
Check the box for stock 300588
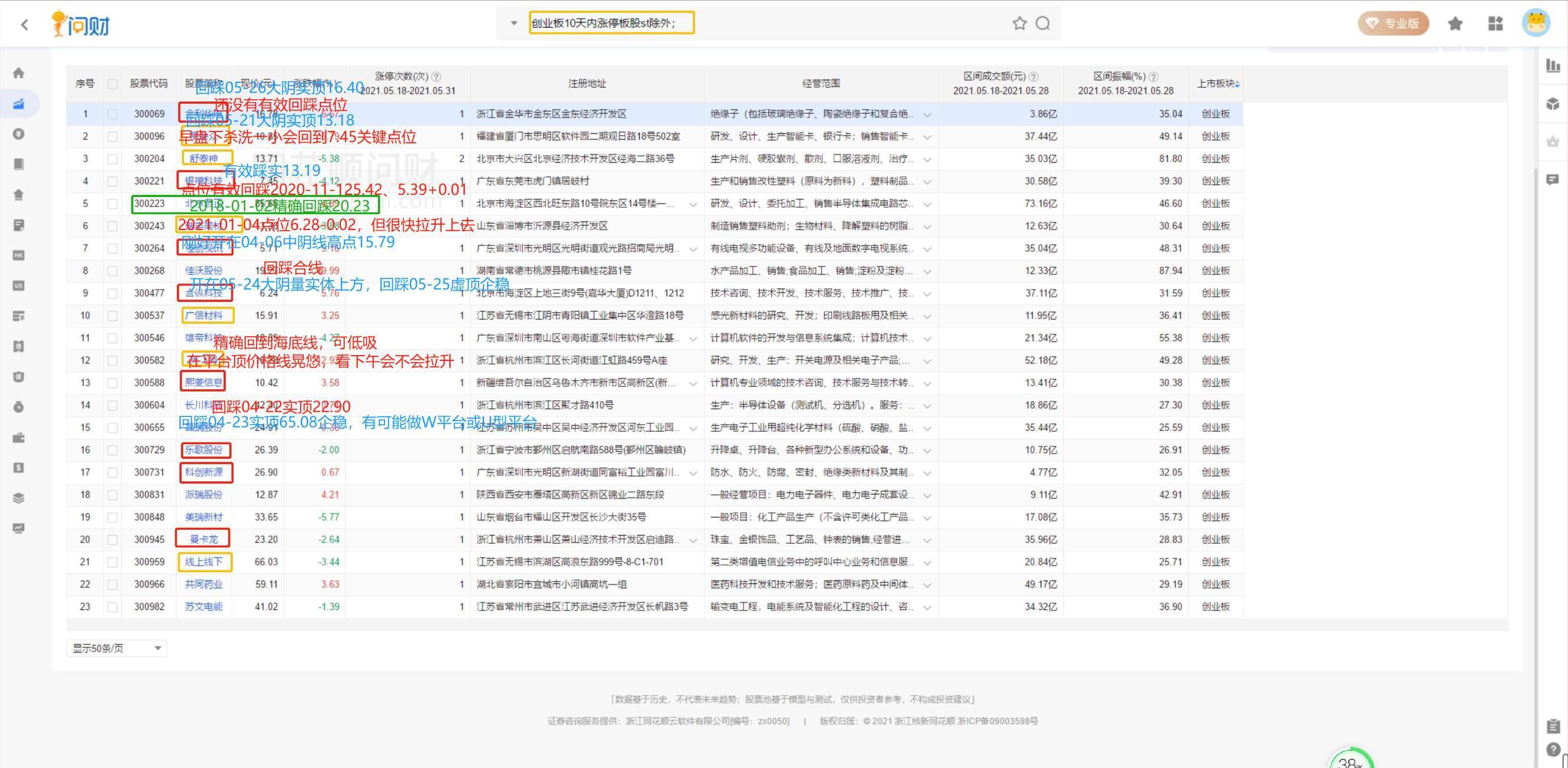[113, 382]
